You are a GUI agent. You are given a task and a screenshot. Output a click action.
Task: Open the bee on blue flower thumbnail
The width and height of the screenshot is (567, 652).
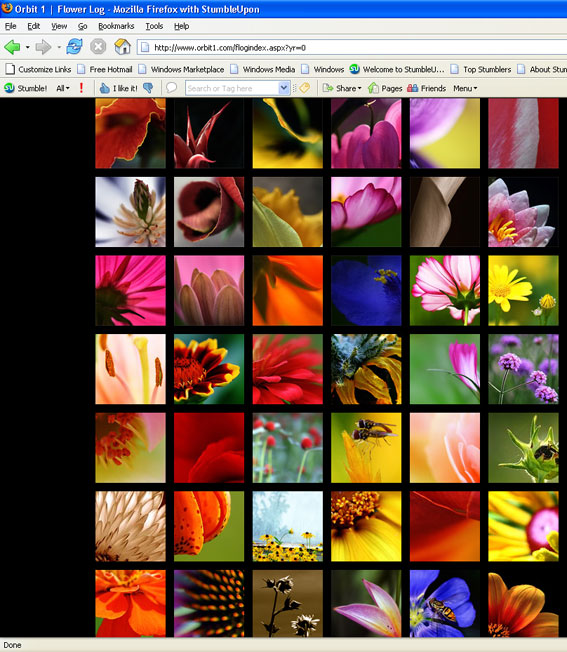(444, 603)
